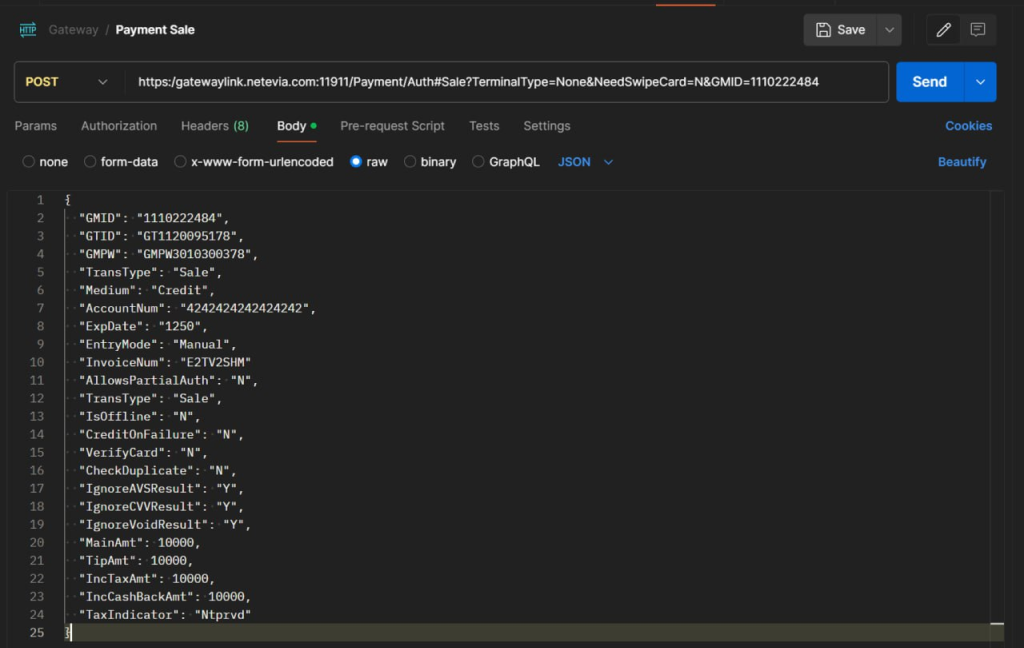Open the POST method dropdown

click(66, 82)
